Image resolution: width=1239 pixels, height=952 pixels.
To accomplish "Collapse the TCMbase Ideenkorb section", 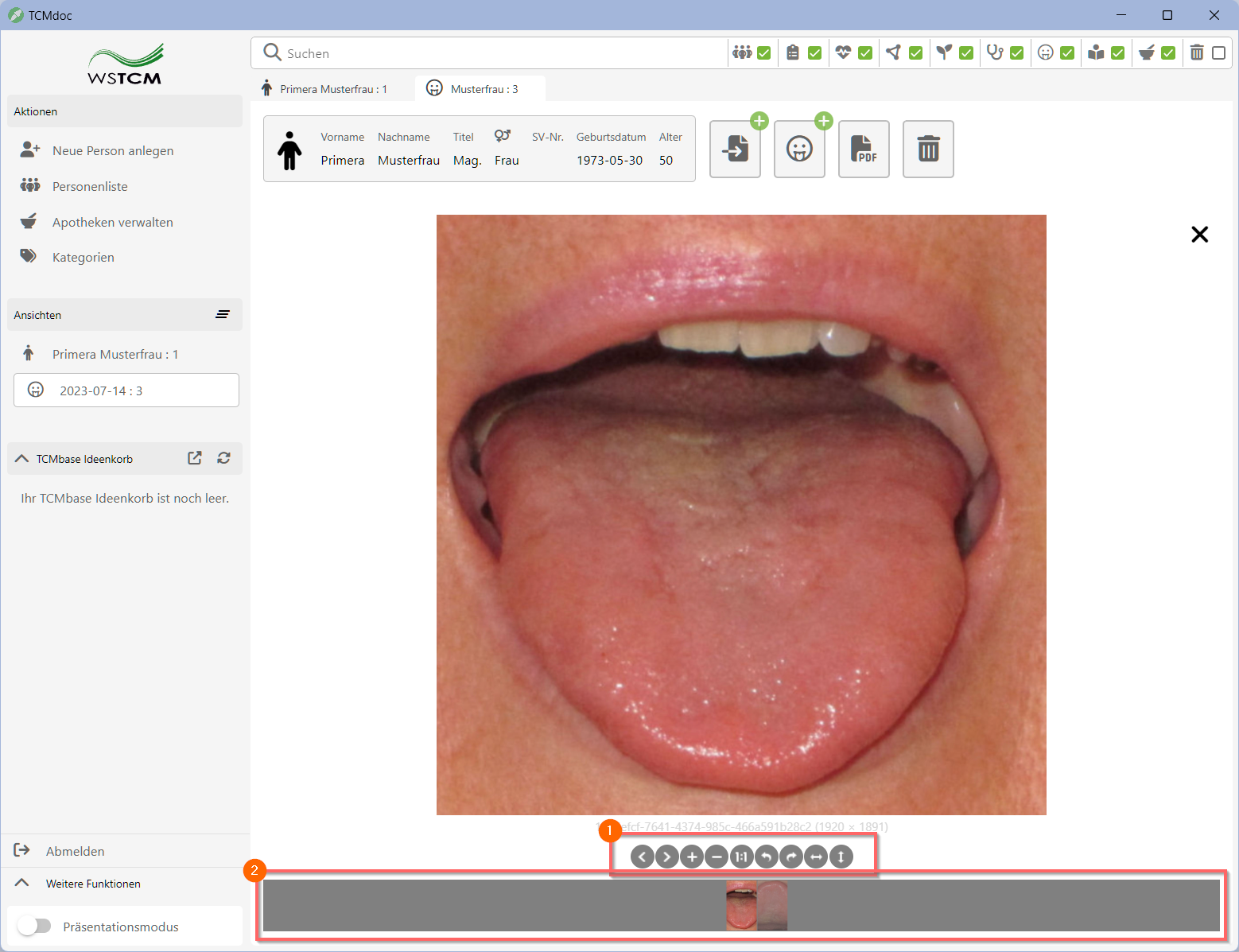I will coord(22,459).
